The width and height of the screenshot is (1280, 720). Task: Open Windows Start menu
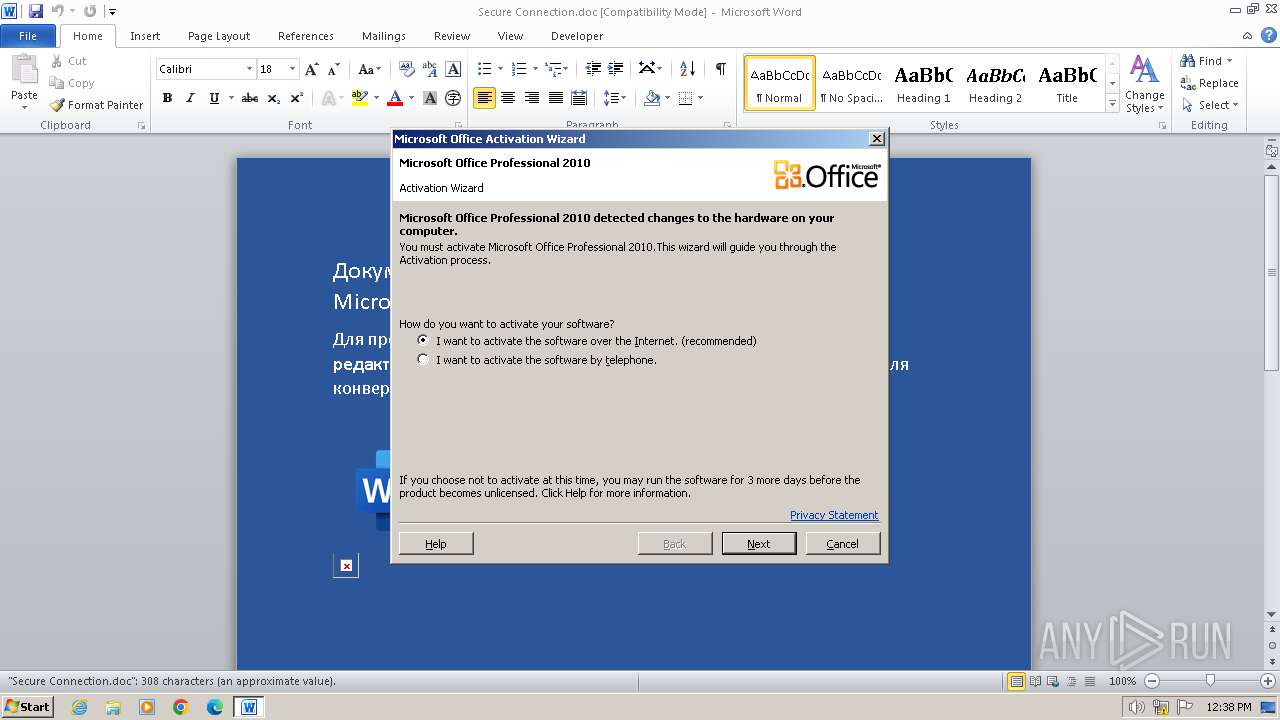(x=28, y=707)
